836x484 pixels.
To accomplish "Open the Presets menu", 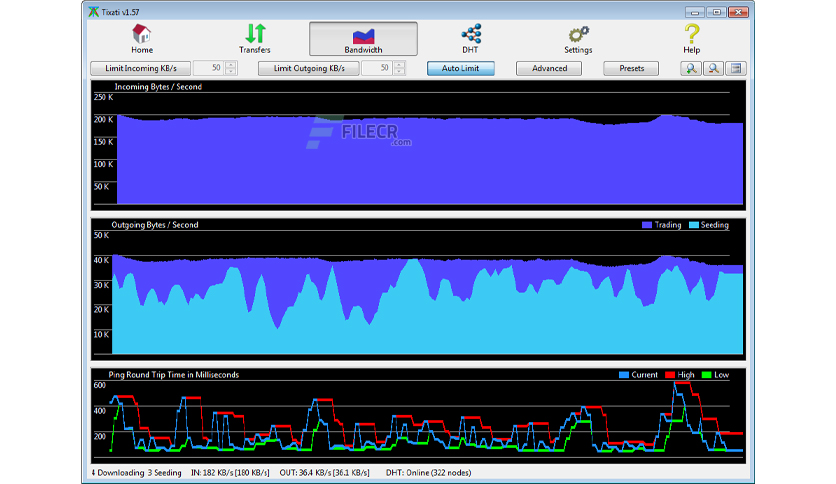I will [x=631, y=68].
